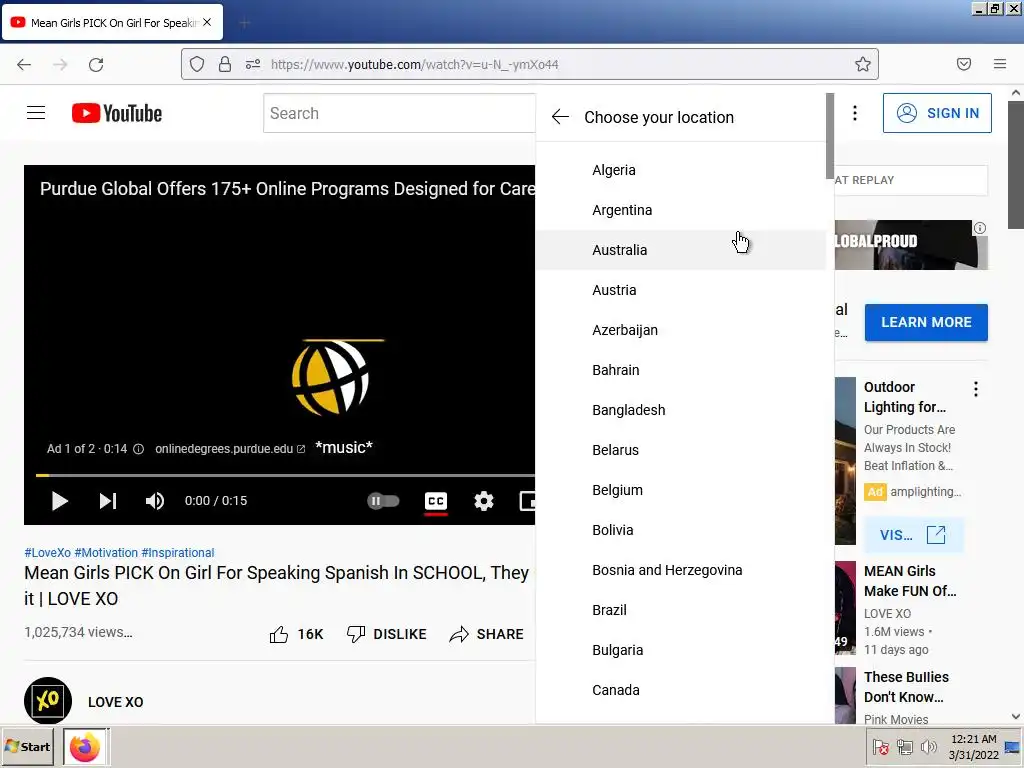Close the Mean Girls tab
Screen dimensions: 1024x768
click(x=207, y=22)
